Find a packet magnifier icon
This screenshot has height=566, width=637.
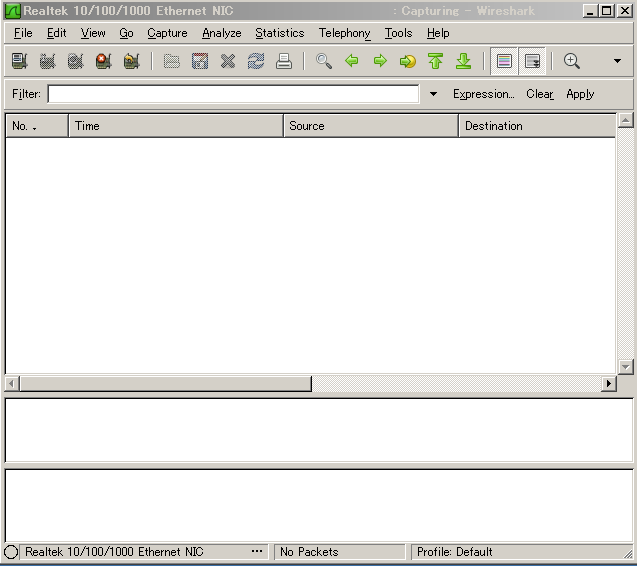click(x=324, y=61)
